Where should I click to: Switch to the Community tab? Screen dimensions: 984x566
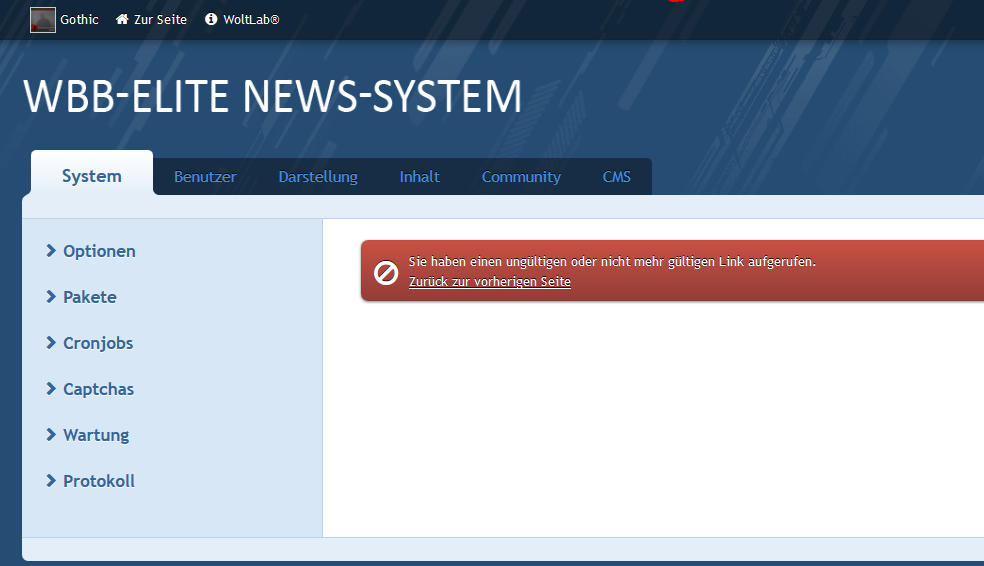tap(521, 177)
